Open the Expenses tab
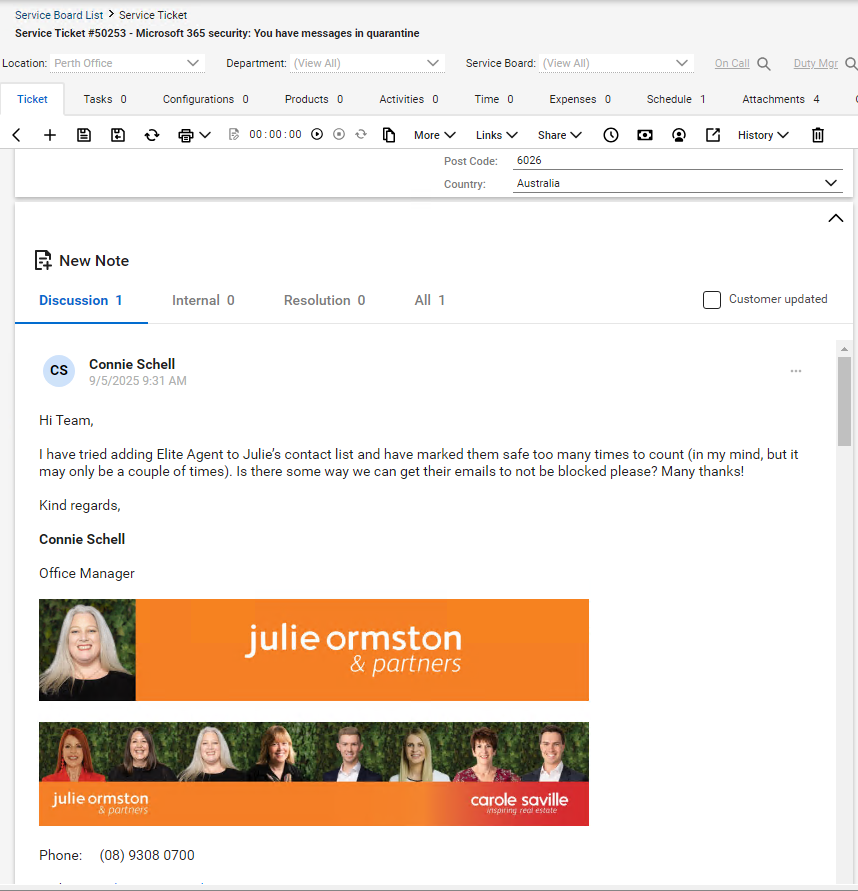Image resolution: width=858 pixels, height=891 pixels. [580, 99]
